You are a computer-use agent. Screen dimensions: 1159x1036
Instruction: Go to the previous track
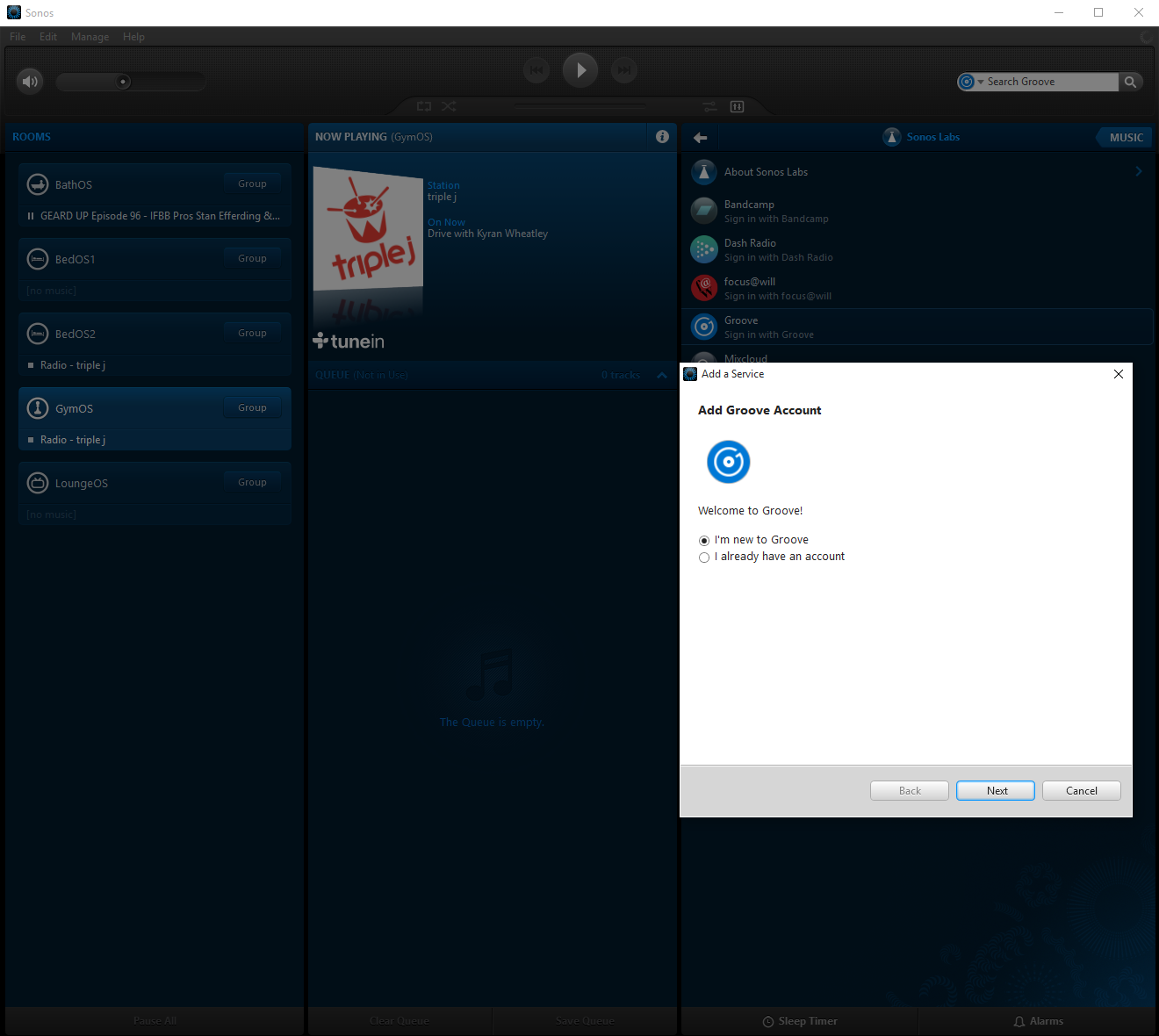coord(536,70)
